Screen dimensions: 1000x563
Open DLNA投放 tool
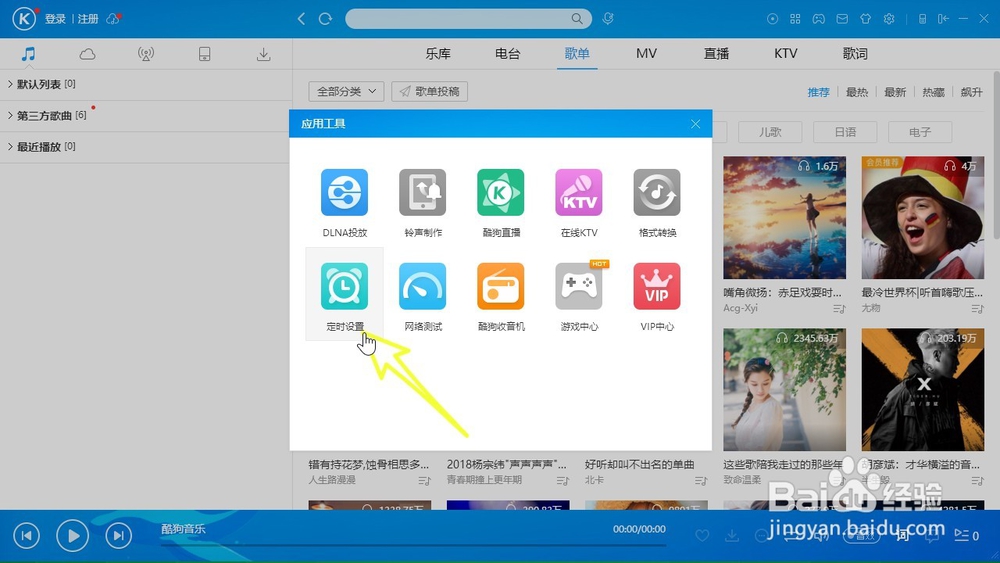coord(344,203)
